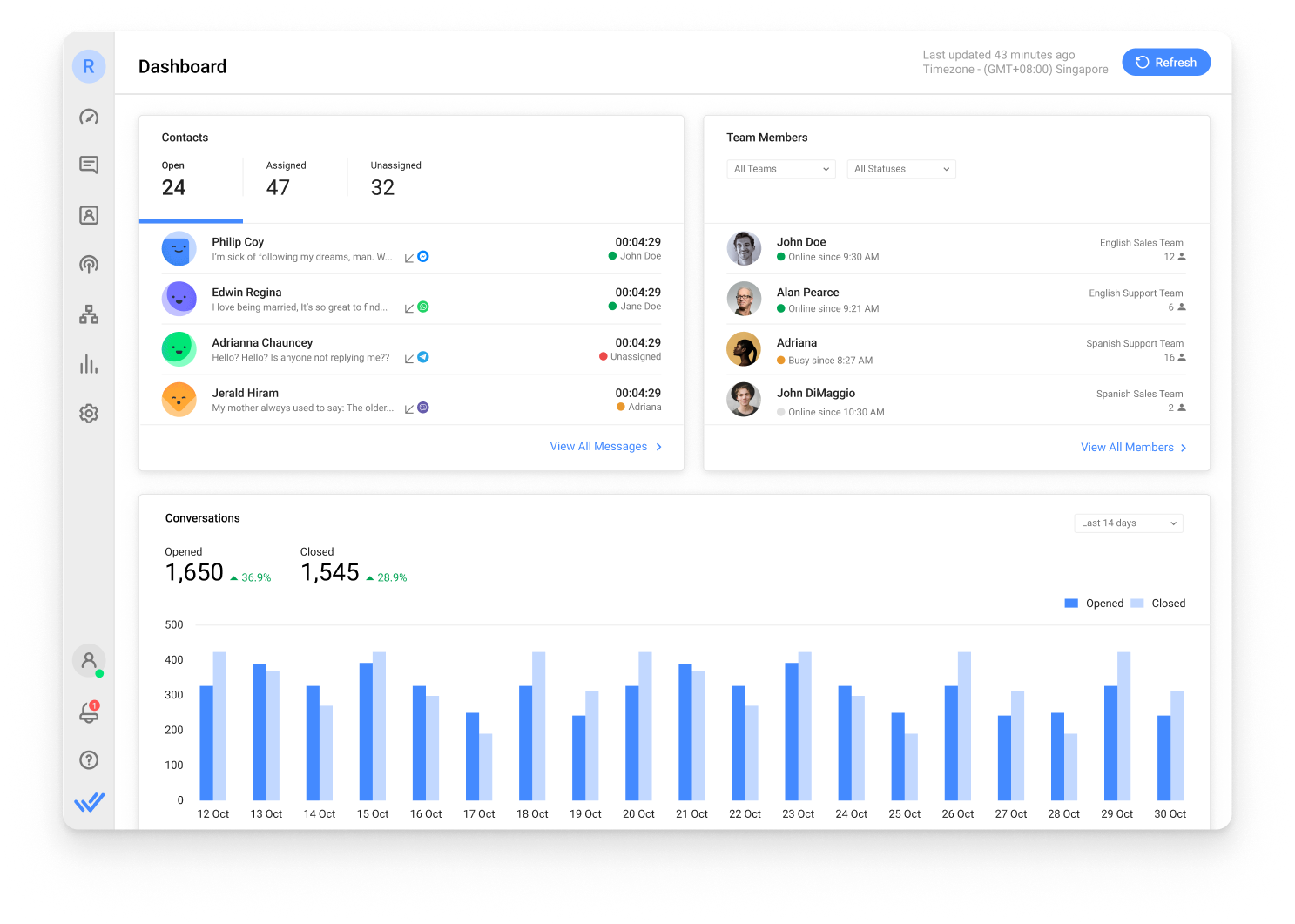Image resolution: width=1295 pixels, height=924 pixels.
Task: Change the Last 14 days date range dropdown
Action: pyautogui.click(x=1128, y=523)
